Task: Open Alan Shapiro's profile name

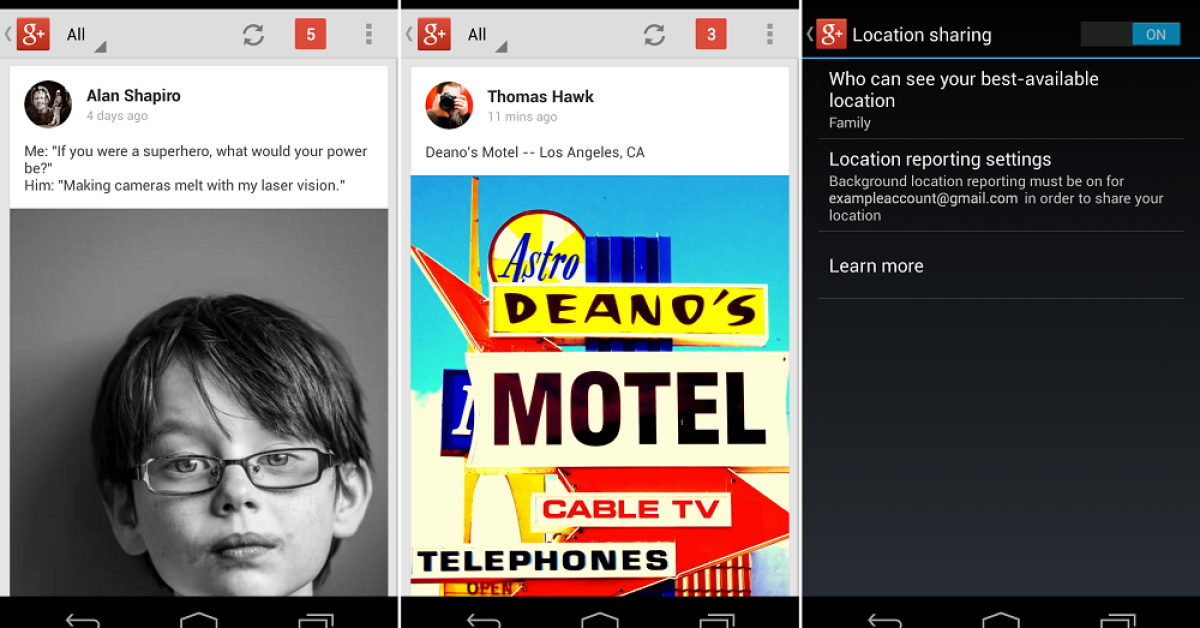Action: coord(133,96)
